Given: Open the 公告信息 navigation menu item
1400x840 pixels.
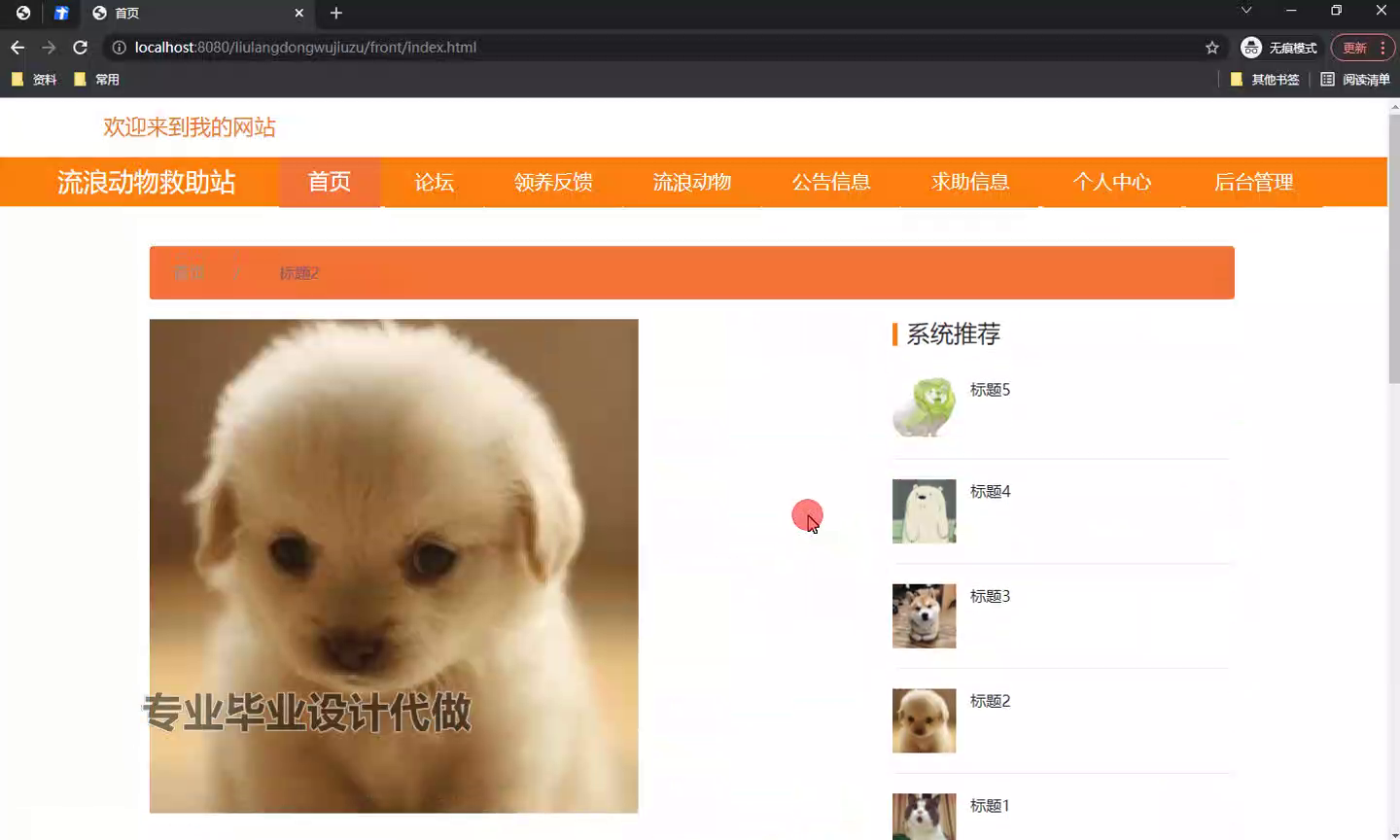Looking at the screenshot, I should click(831, 182).
